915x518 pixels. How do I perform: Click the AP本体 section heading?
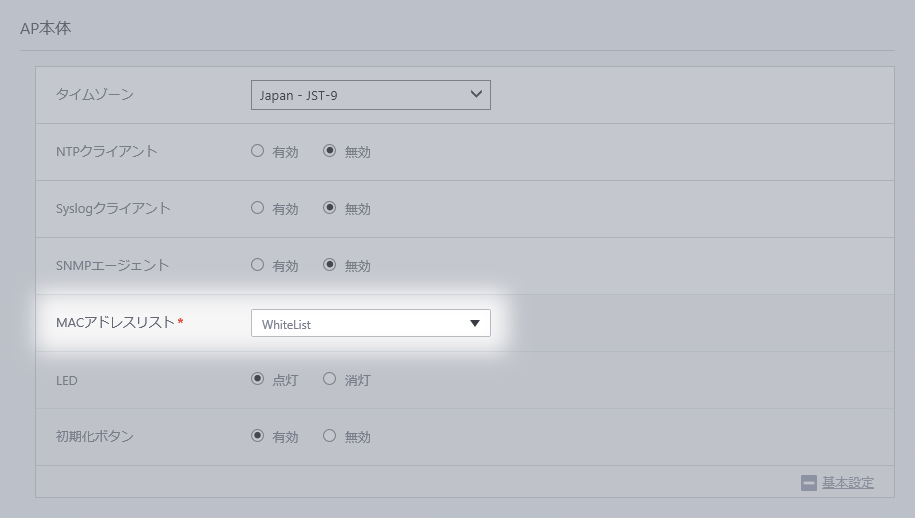click(46, 28)
